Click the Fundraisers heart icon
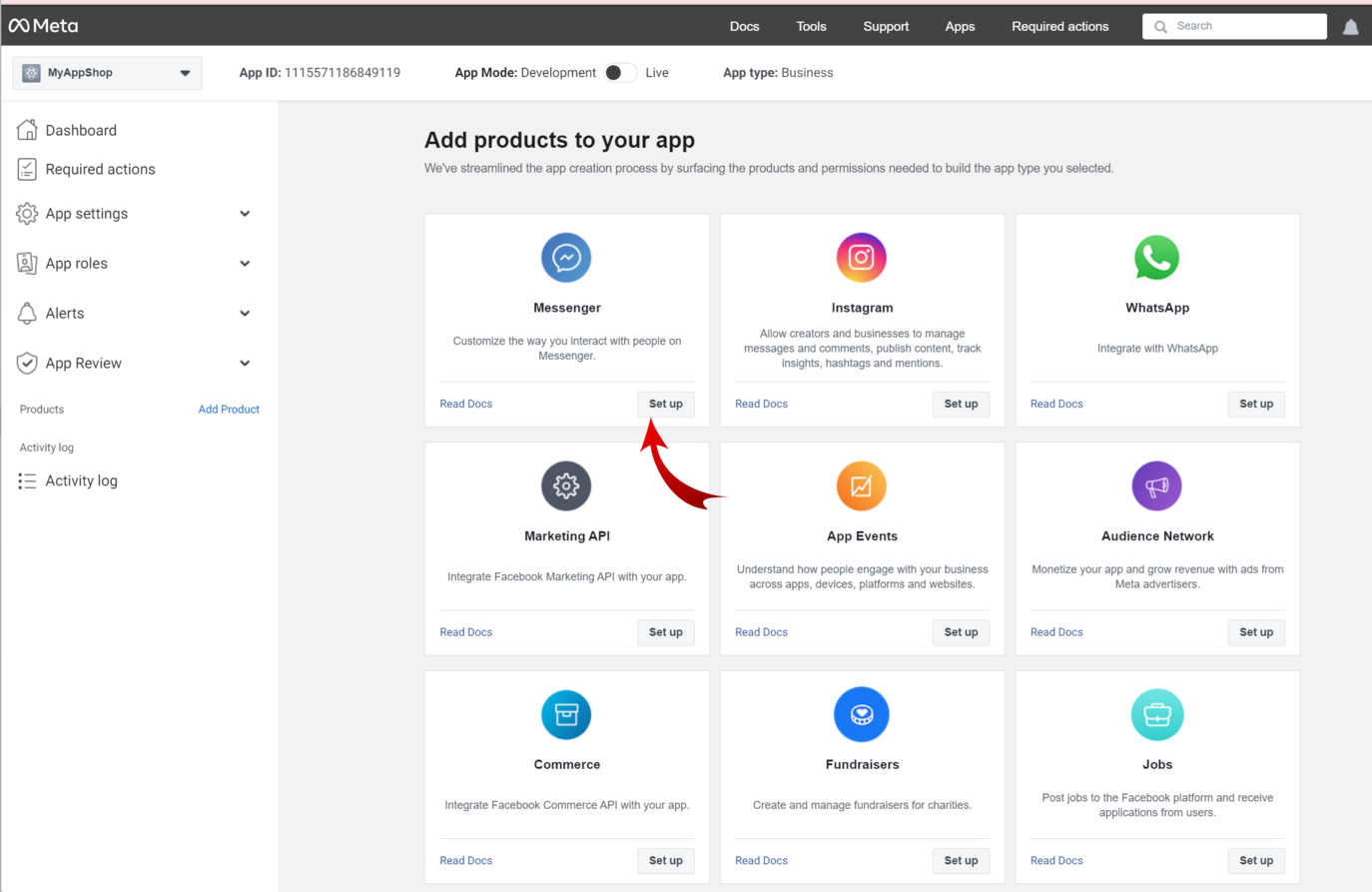This screenshot has height=892, width=1372. [x=862, y=714]
